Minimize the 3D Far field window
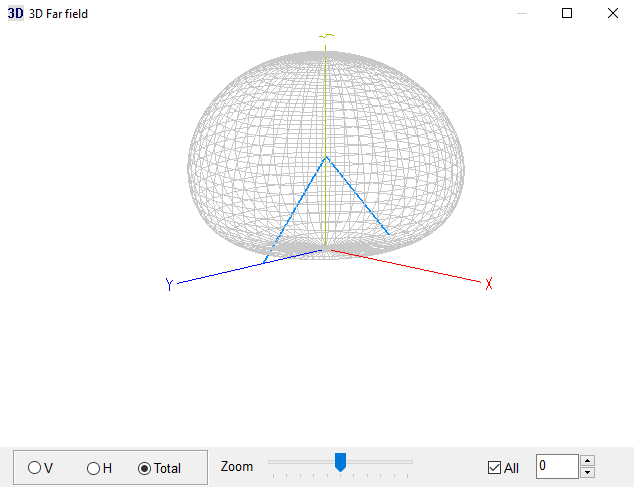Image resolution: width=634 pixels, height=487 pixels. (522, 13)
